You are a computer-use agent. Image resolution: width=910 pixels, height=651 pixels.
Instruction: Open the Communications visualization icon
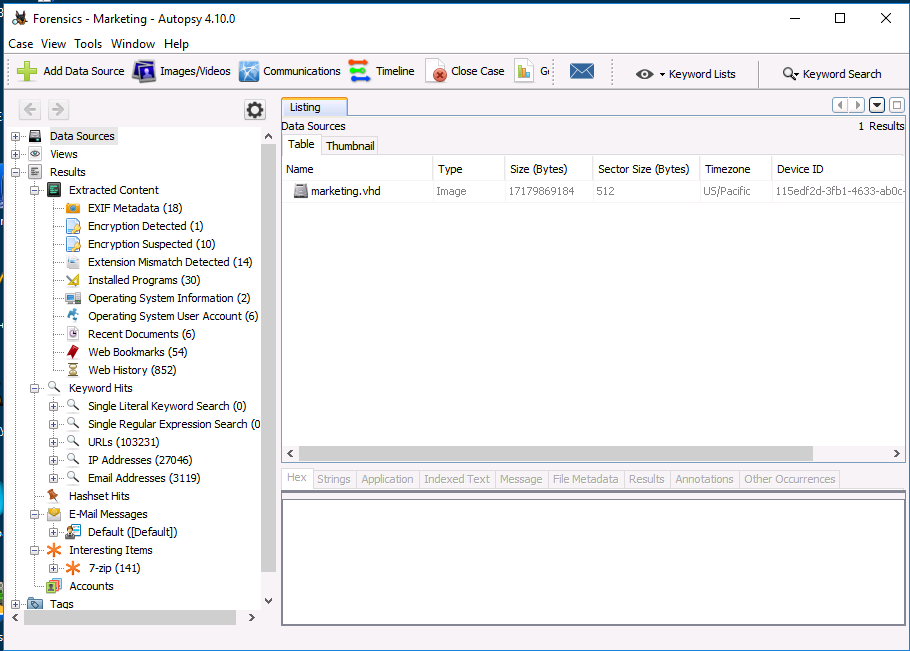[249, 71]
